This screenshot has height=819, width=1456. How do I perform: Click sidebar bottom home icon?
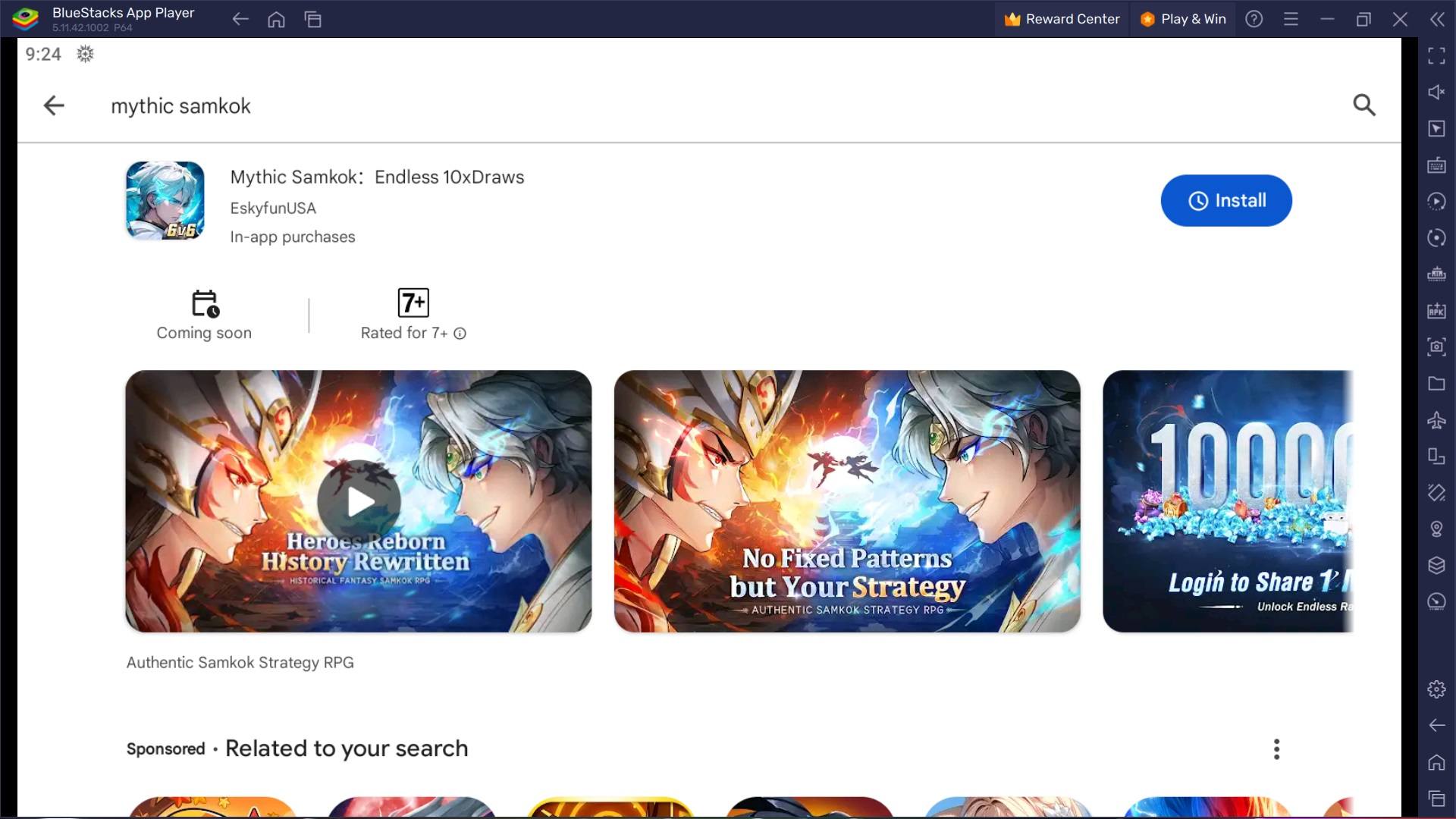click(1436, 762)
